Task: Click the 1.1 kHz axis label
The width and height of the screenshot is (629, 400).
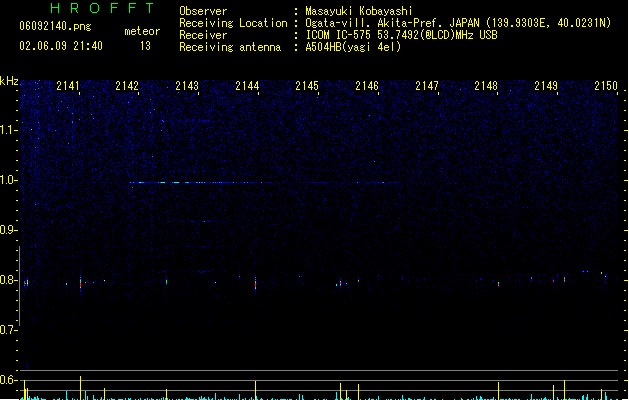Action: 8,130
